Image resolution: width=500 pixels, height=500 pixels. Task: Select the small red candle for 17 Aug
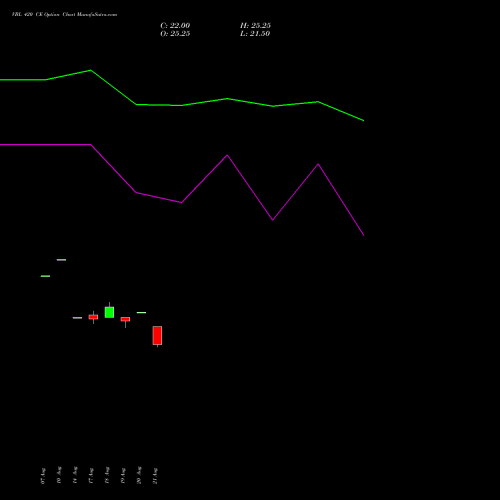93,317
